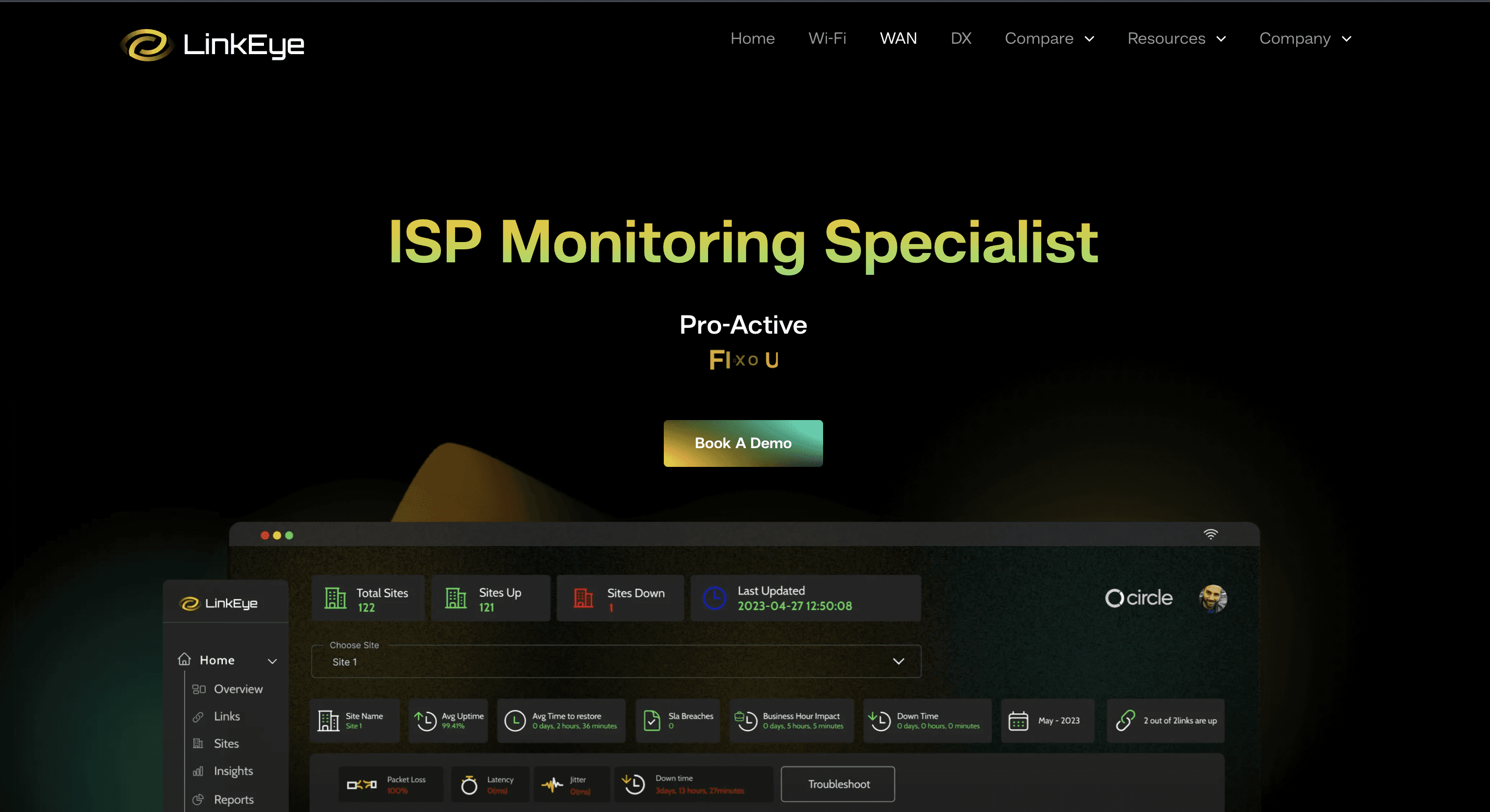Click the Avg Time to restore clock icon
The image size is (1490, 812).
pos(515,720)
